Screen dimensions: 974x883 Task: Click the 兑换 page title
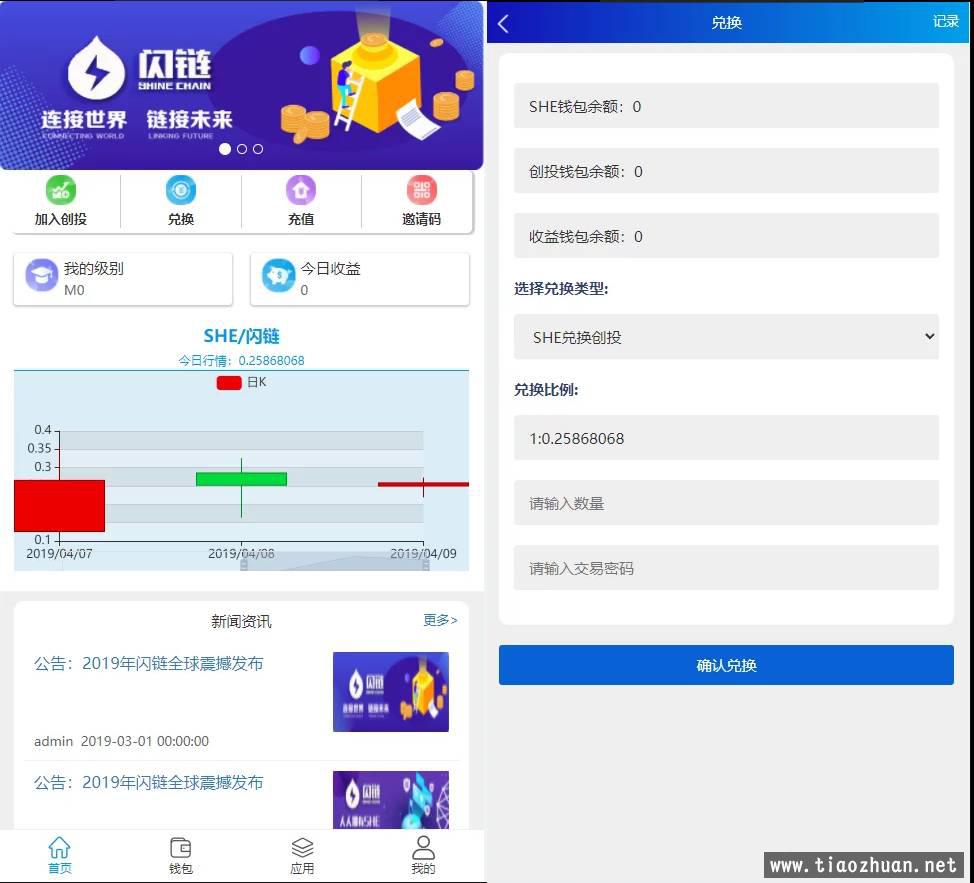point(726,23)
